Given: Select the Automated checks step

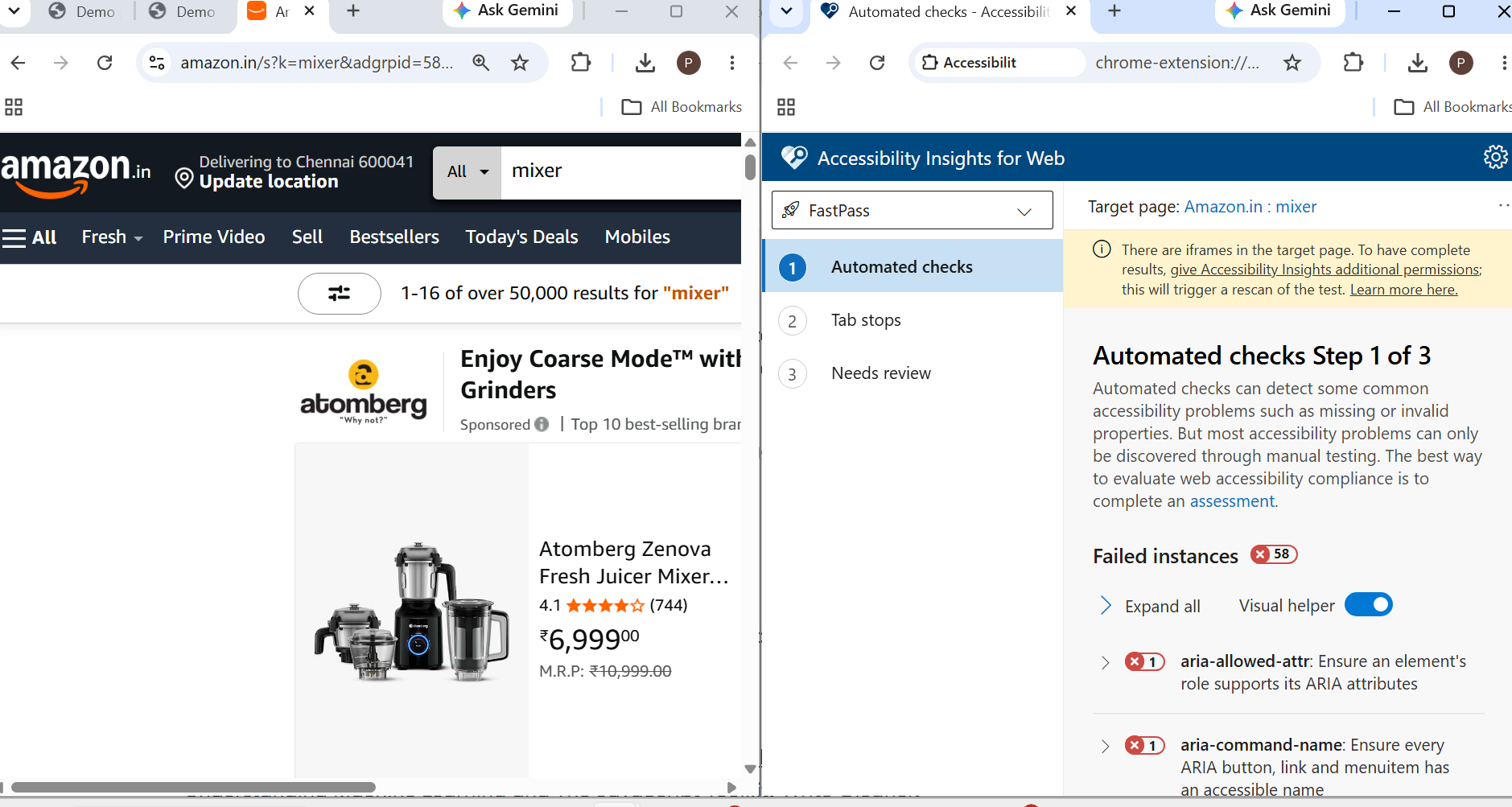Looking at the screenshot, I should (913, 266).
